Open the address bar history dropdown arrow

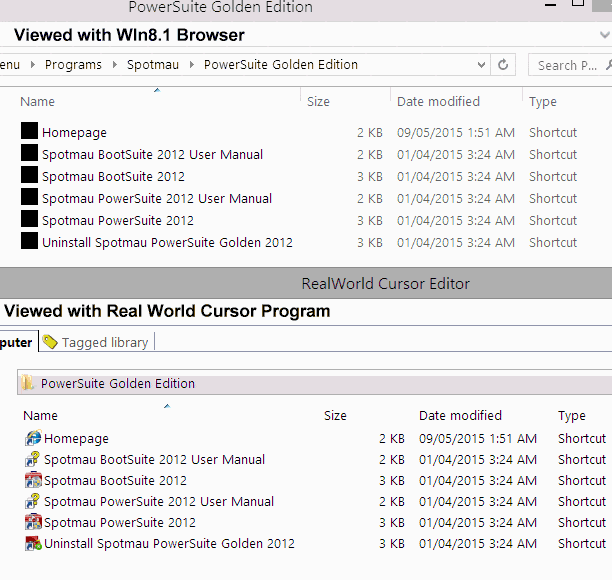pyautogui.click(x=480, y=65)
